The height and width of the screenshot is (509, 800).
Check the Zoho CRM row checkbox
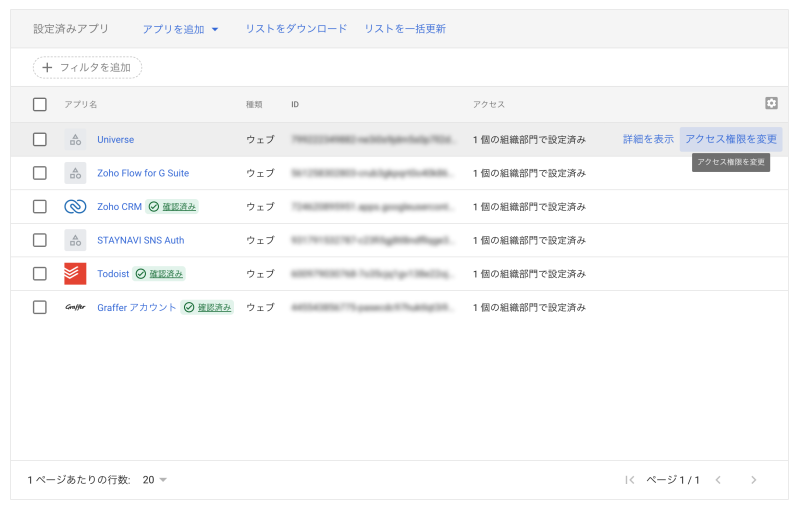[39, 207]
